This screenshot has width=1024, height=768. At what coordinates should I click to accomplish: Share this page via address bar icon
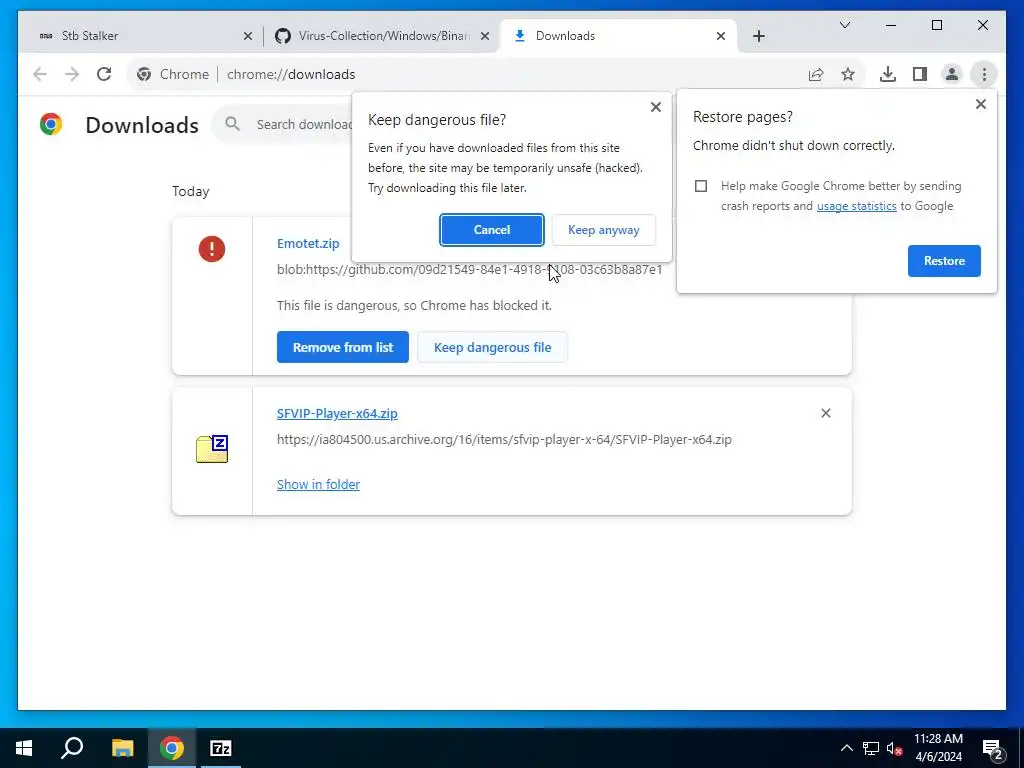pyautogui.click(x=816, y=74)
